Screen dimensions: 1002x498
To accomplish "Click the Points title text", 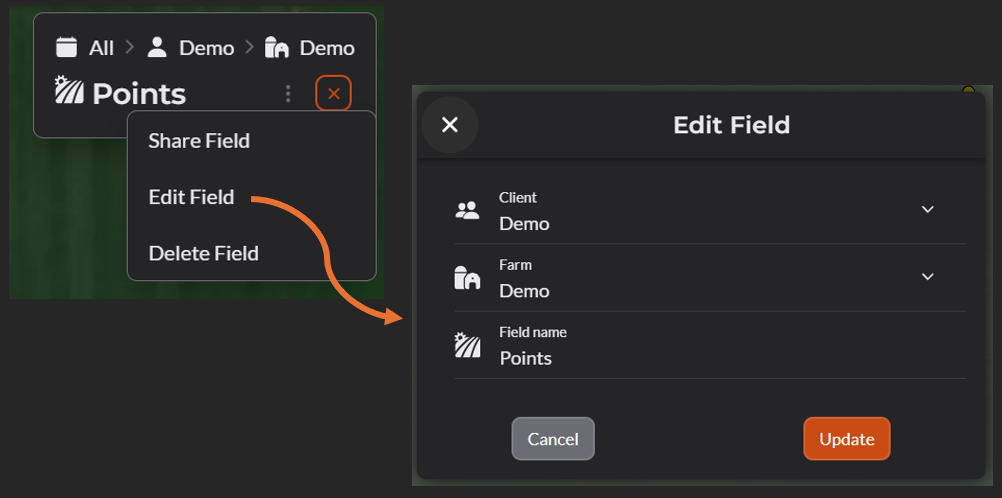I will tap(139, 94).
